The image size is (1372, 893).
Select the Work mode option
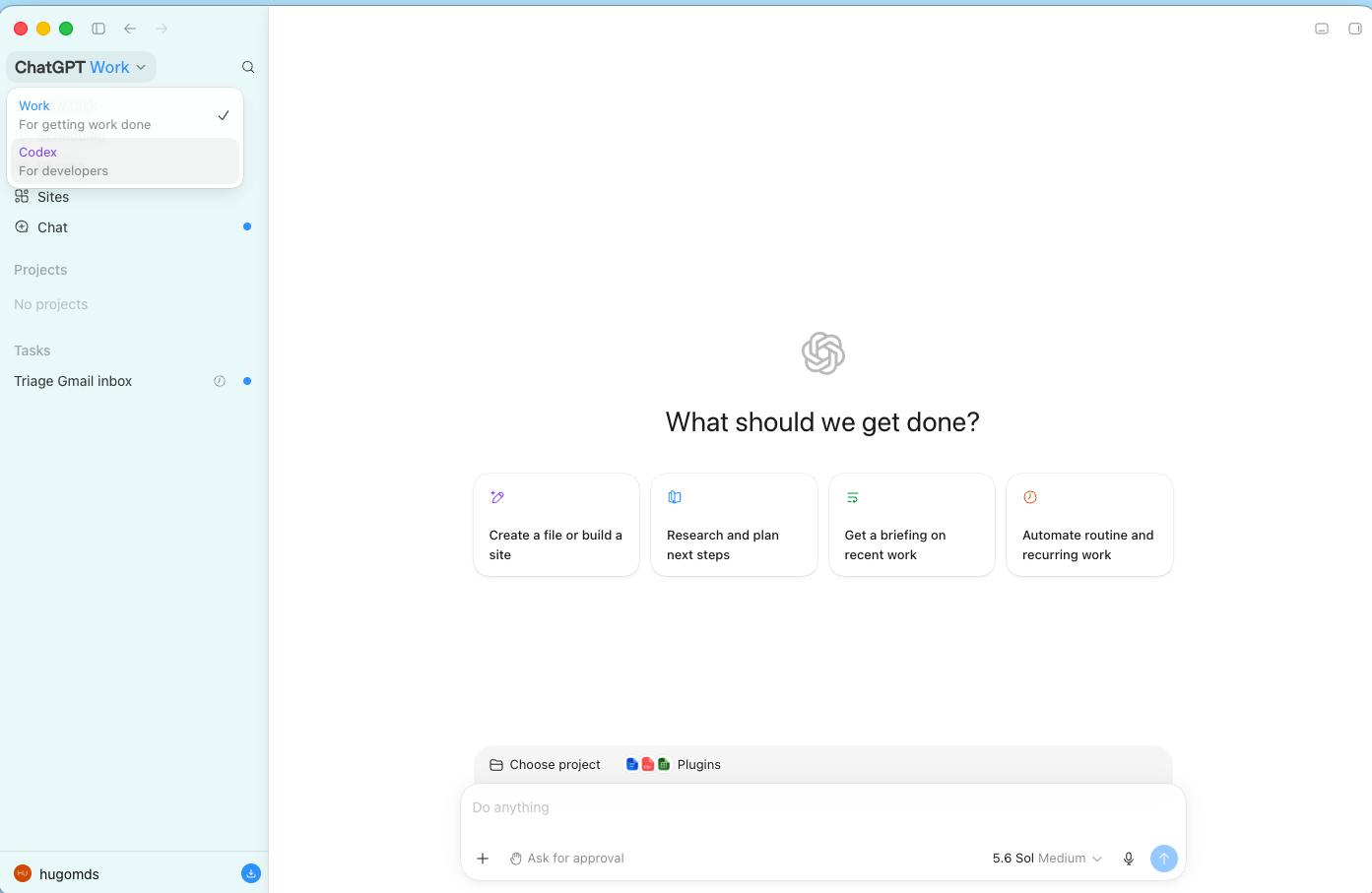[125, 115]
